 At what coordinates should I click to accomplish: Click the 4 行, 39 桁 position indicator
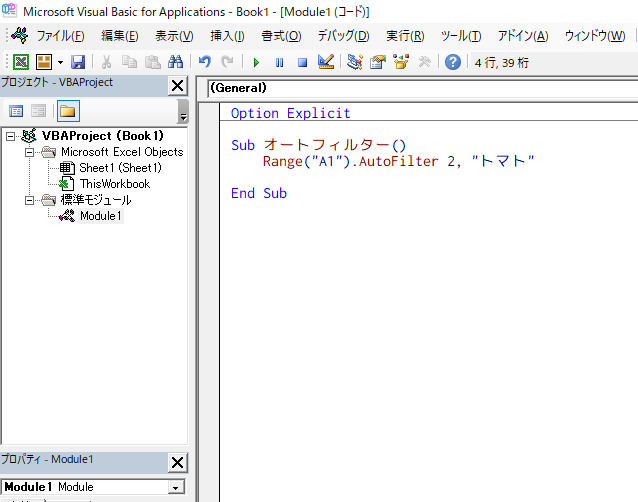click(x=501, y=63)
